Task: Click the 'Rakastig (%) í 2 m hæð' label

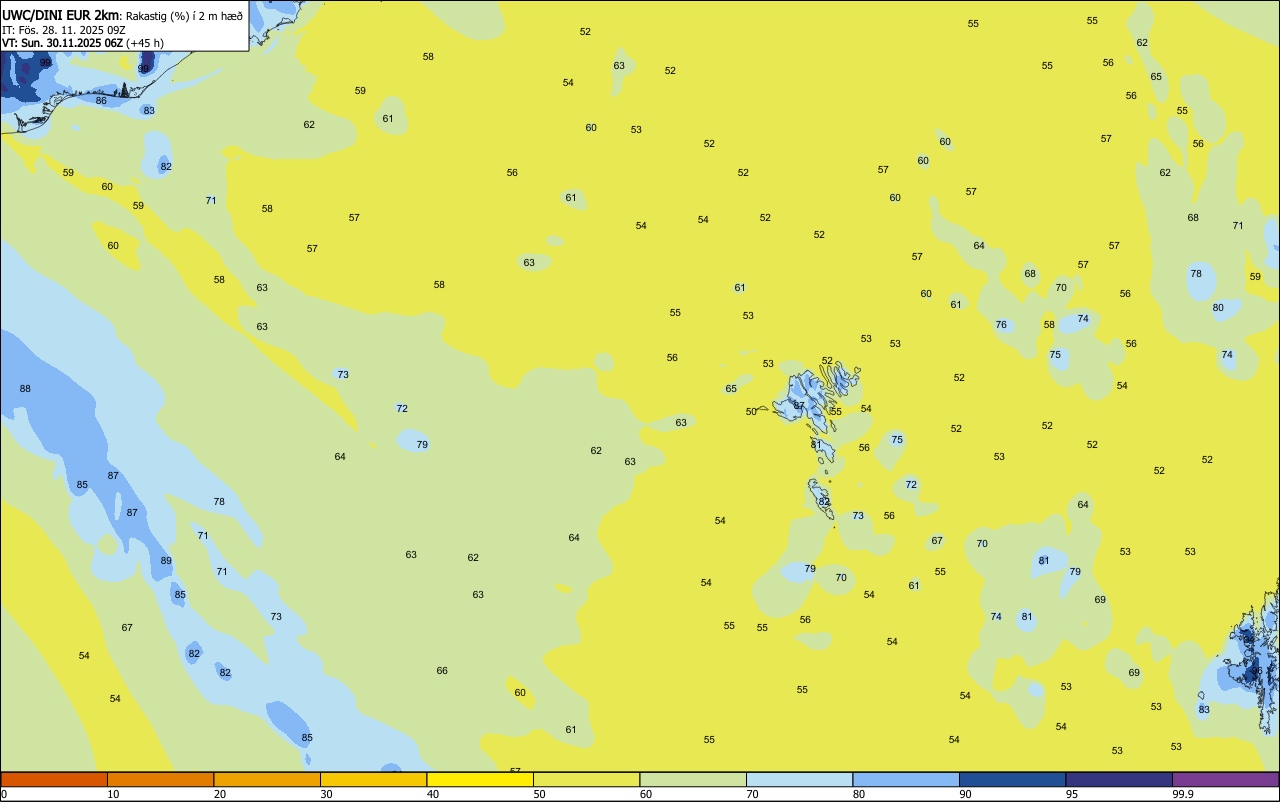Action: 184,15
